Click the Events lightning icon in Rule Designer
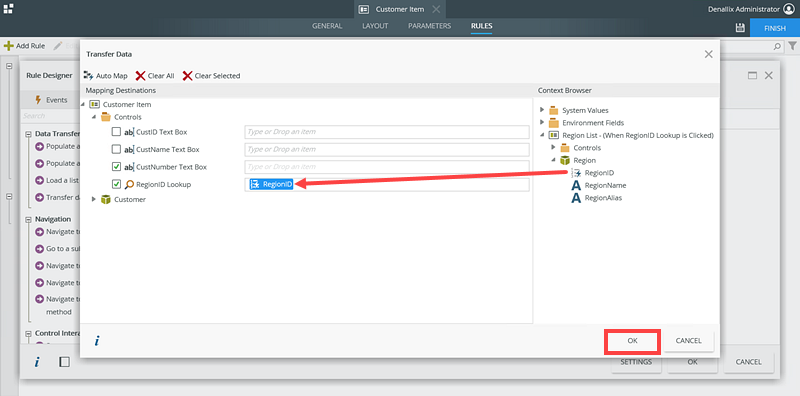The width and height of the screenshot is (800, 396). [x=38, y=100]
